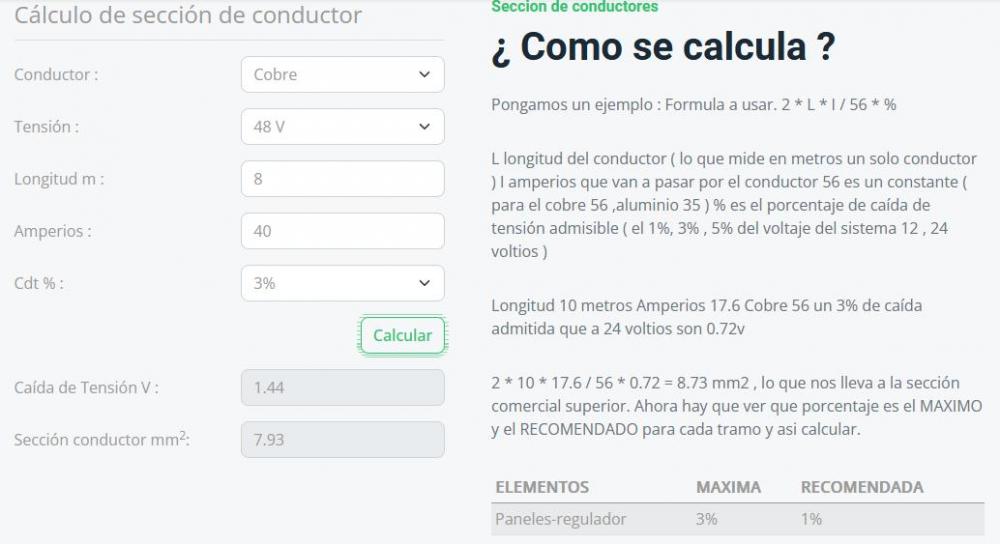Select the Paneles-regulador table row
Image resolution: width=1000 pixels, height=544 pixels.
coord(738,519)
